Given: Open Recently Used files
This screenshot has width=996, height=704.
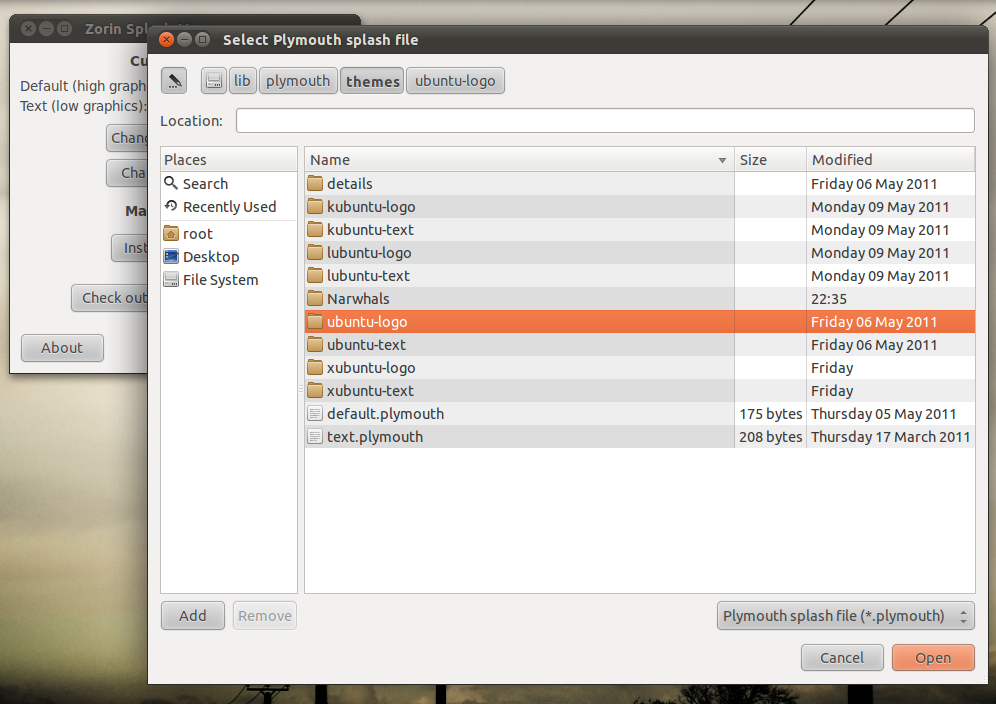Looking at the screenshot, I should pyautogui.click(x=228, y=206).
